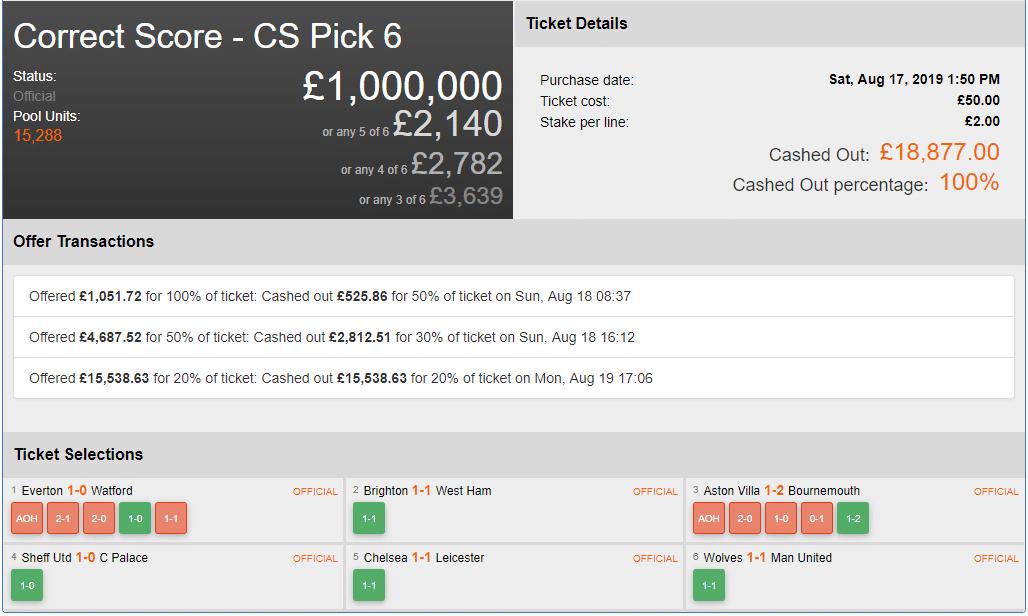Select the 2-1 score chip for Everton match
Viewport: 1028px width, 616px height.
pyautogui.click(x=63, y=518)
